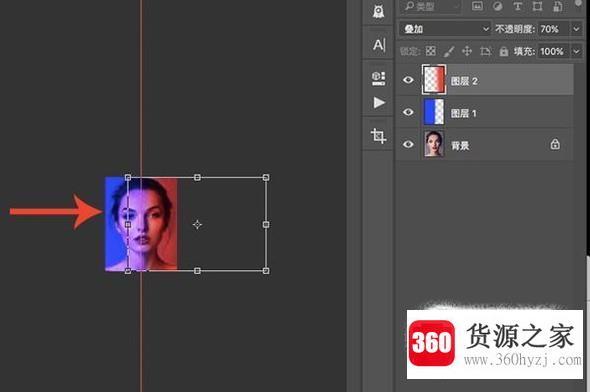This screenshot has height=392, width=590.
Task: Open the layer filter type dropdown (类型)
Action: click(x=430, y=6)
